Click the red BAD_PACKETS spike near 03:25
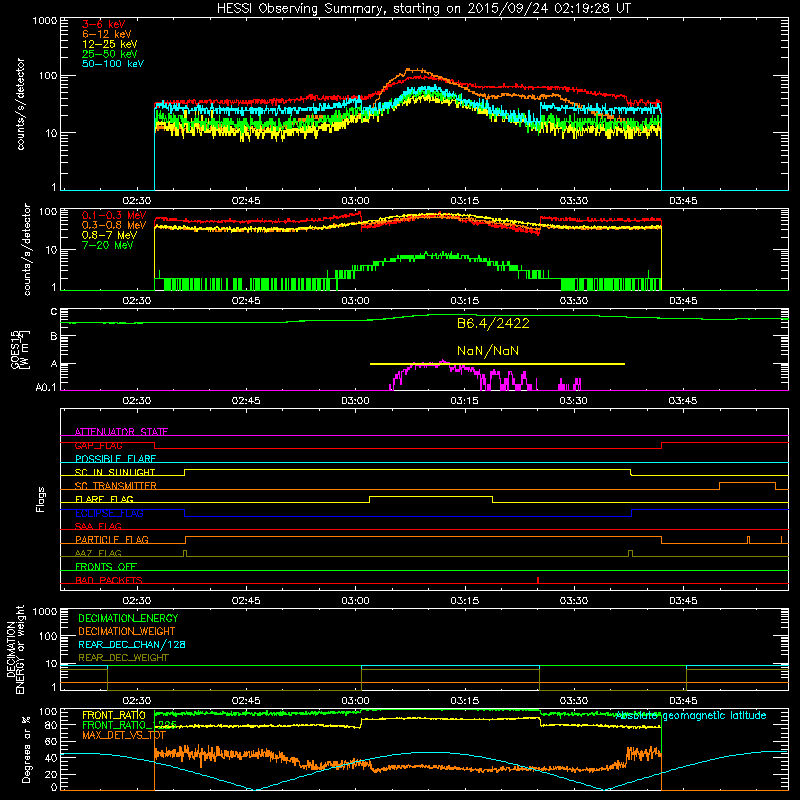Viewport: 800px width, 800px height. pyautogui.click(x=538, y=580)
